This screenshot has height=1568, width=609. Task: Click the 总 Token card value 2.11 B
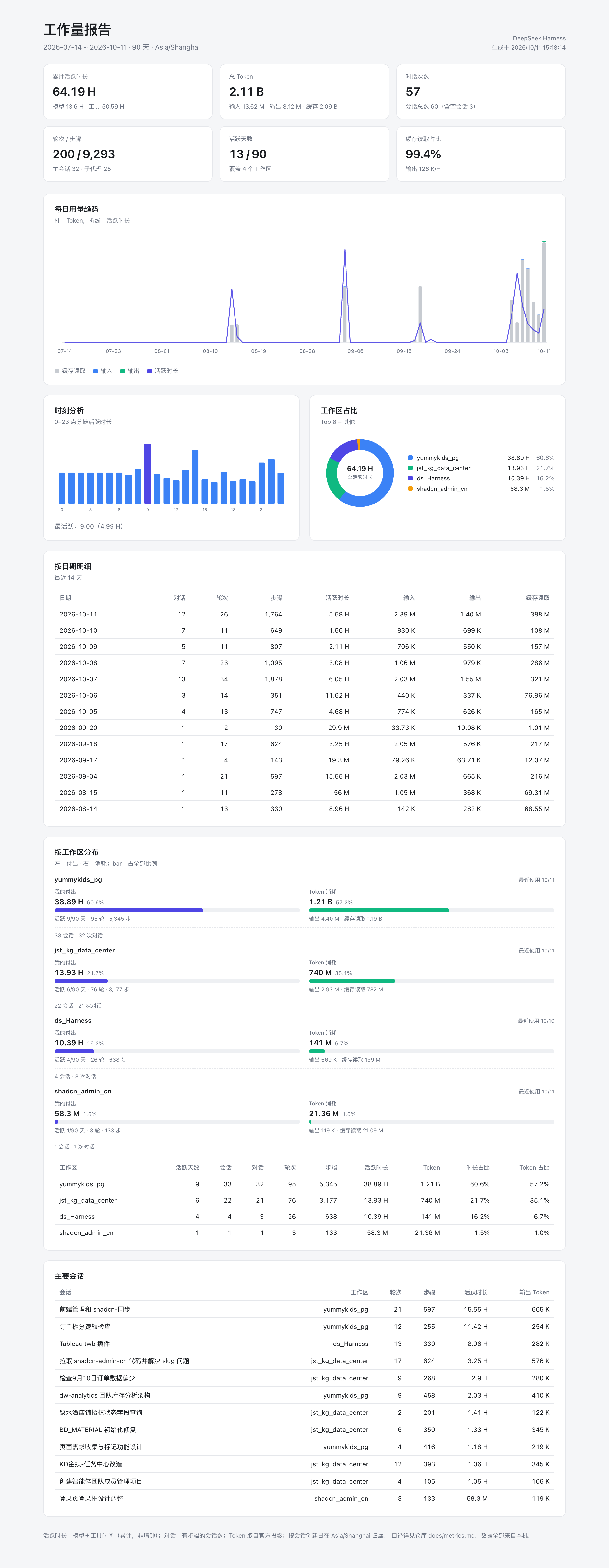tap(246, 92)
